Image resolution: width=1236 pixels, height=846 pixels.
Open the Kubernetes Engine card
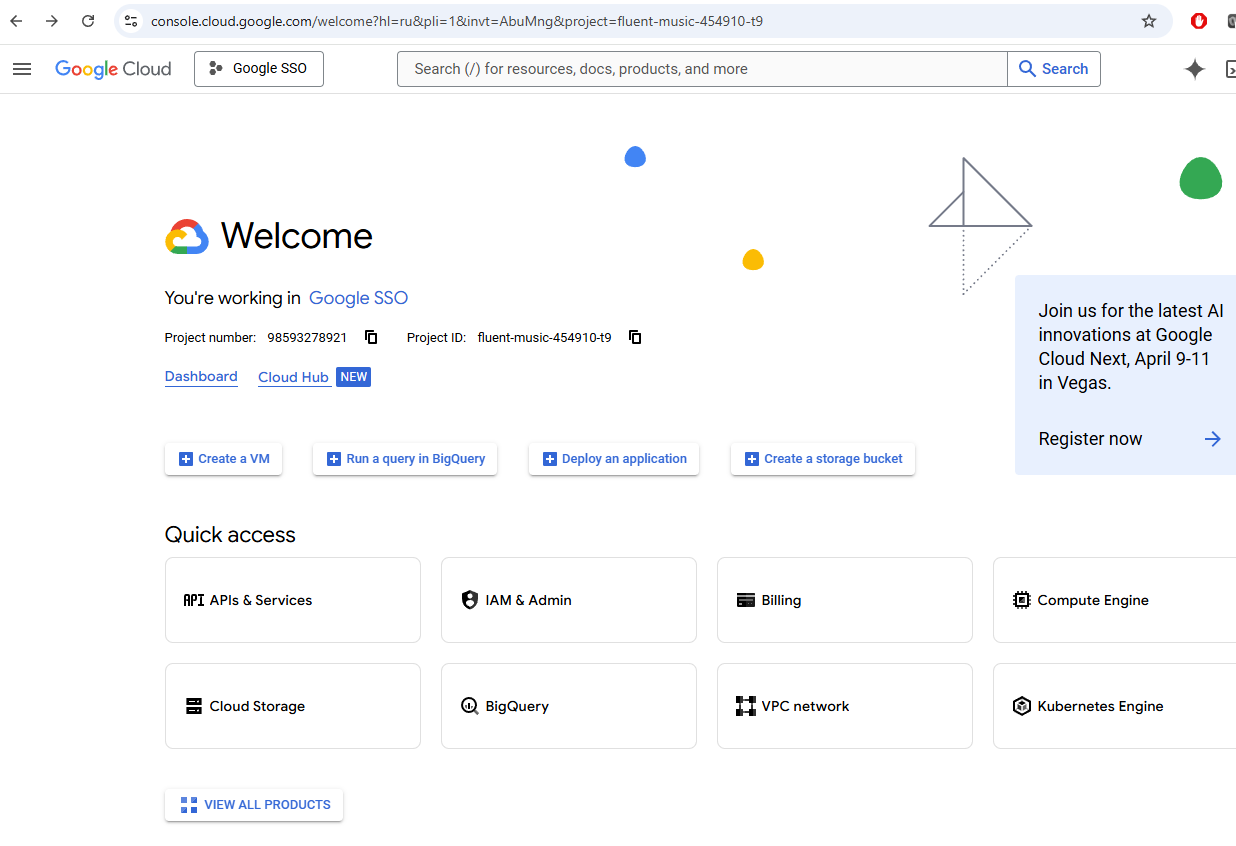[1115, 706]
